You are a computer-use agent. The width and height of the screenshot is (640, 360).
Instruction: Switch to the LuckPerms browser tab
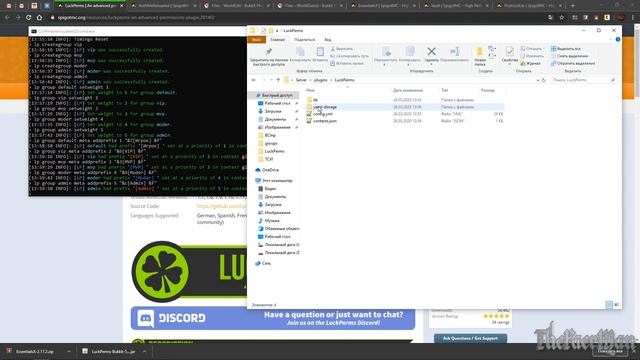90,6
